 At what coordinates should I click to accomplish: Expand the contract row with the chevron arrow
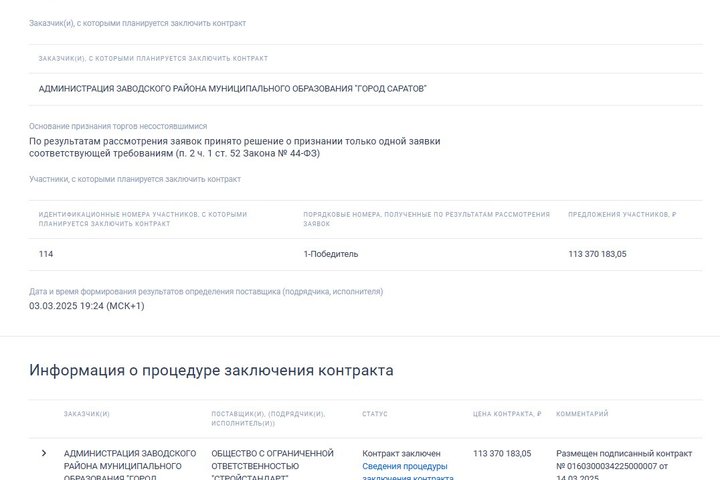coord(44,453)
